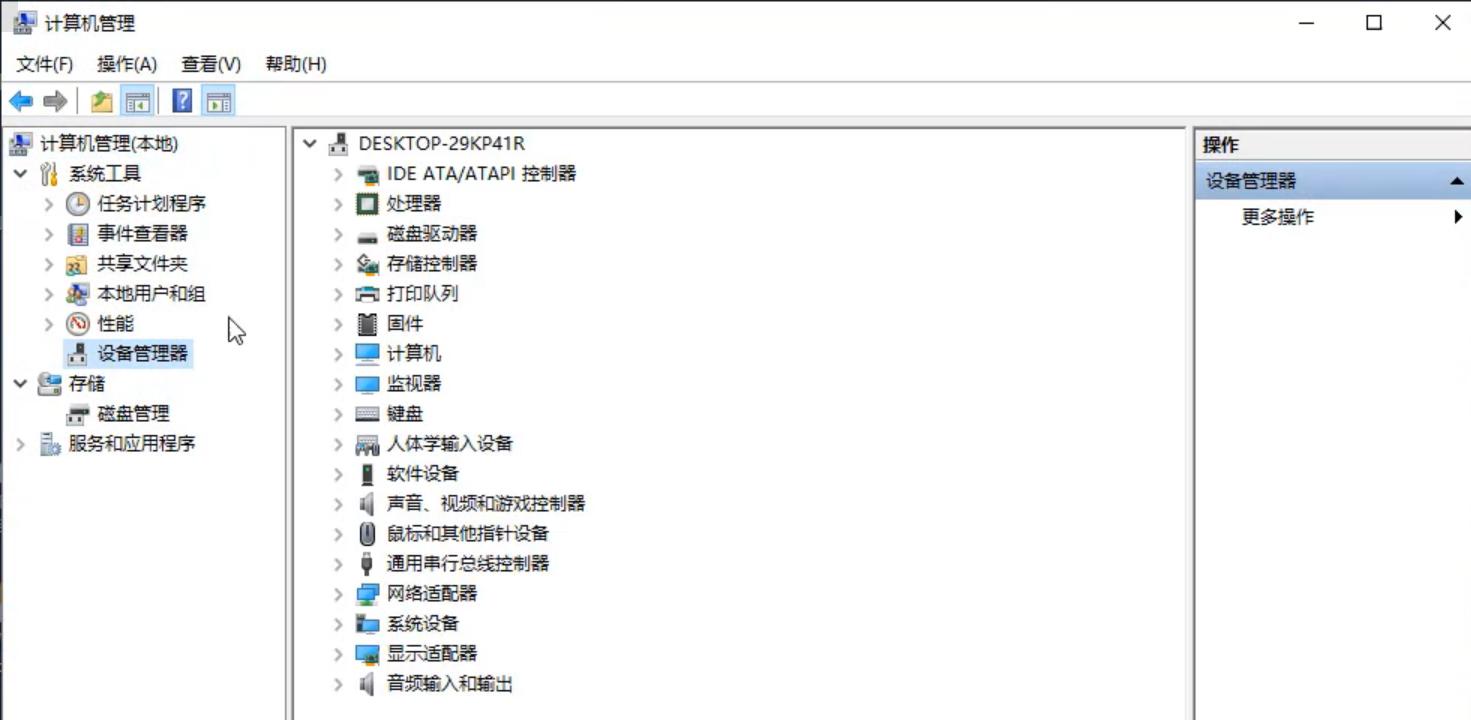展开显示适配器设备类别

[337, 653]
